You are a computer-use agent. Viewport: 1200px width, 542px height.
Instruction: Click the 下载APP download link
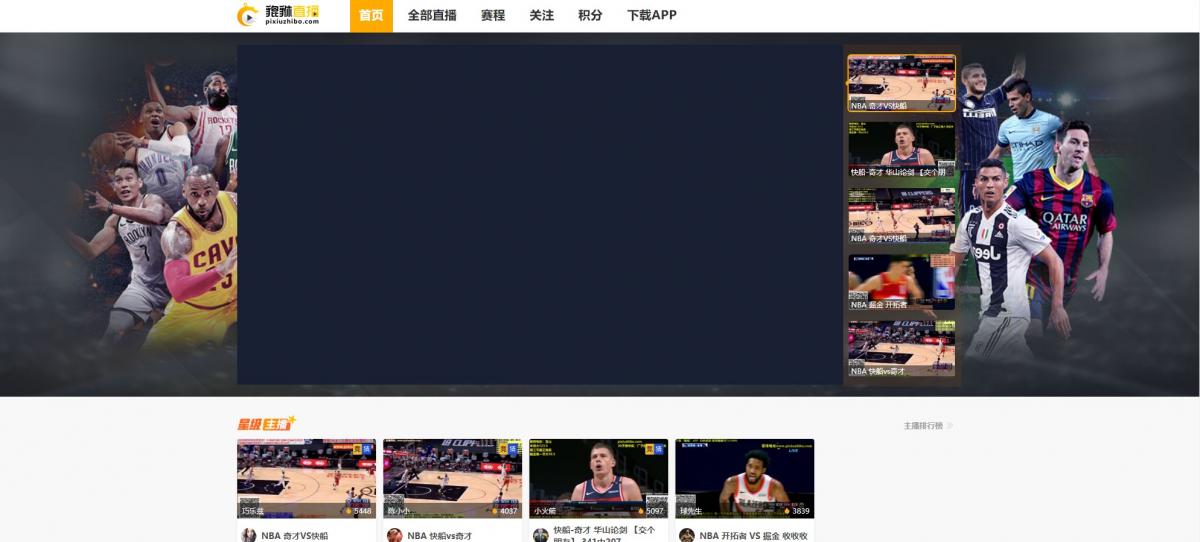[x=651, y=16]
